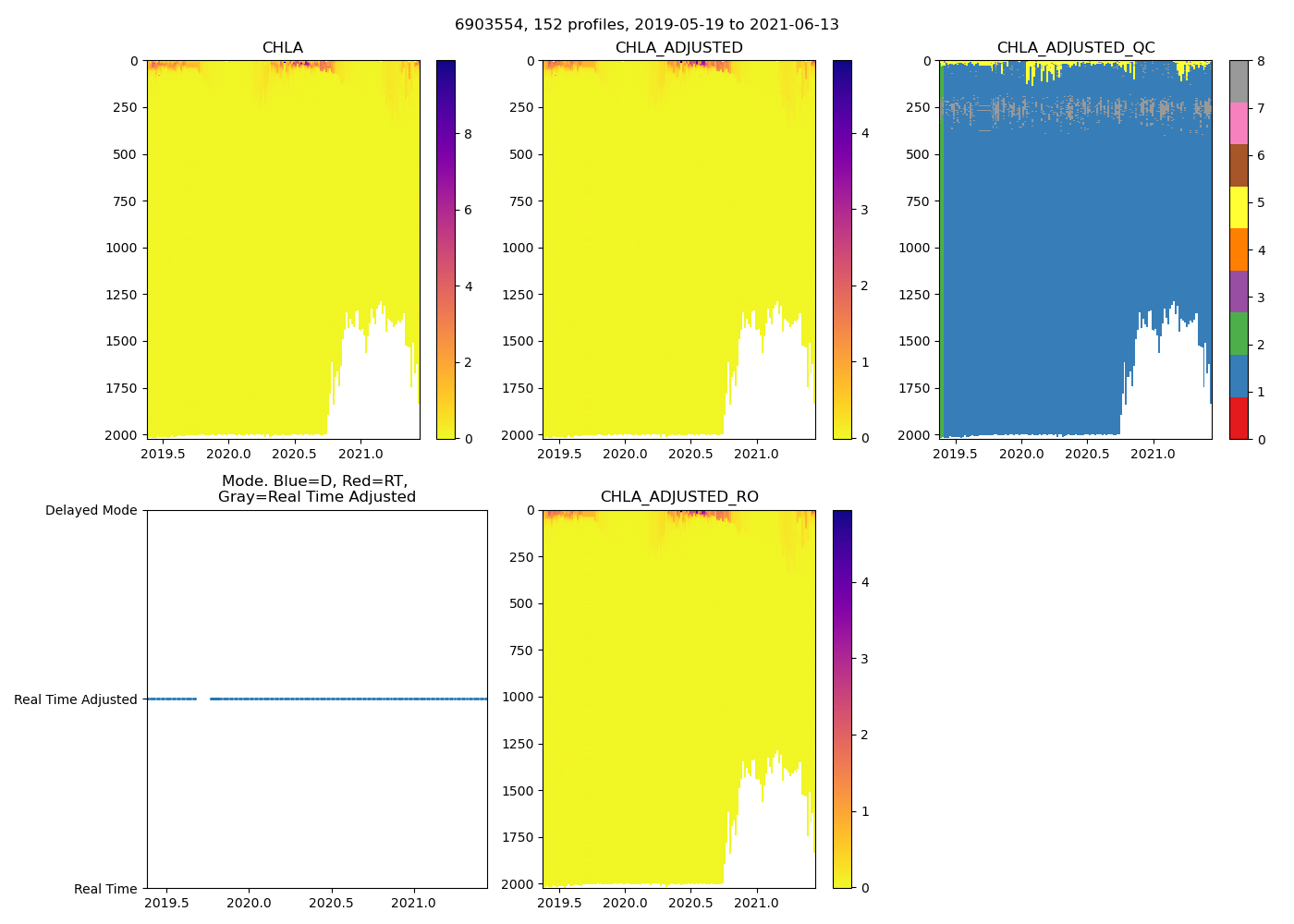Viewport: 1294px width, 924px height.
Task: Click the "Delayed Mode" y-axis label
Action: click(x=91, y=510)
